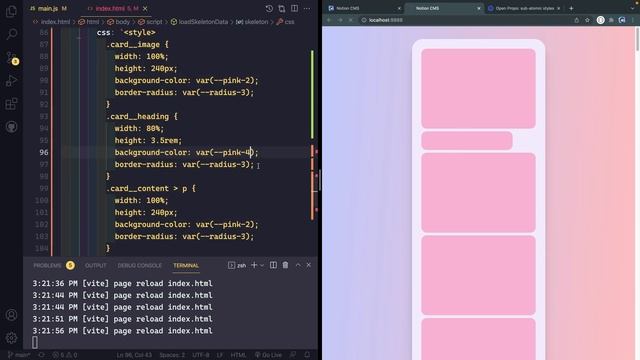Image resolution: width=640 pixels, height=360 pixels.
Task: Open the GitHub view in activity bar
Action: [11, 127]
